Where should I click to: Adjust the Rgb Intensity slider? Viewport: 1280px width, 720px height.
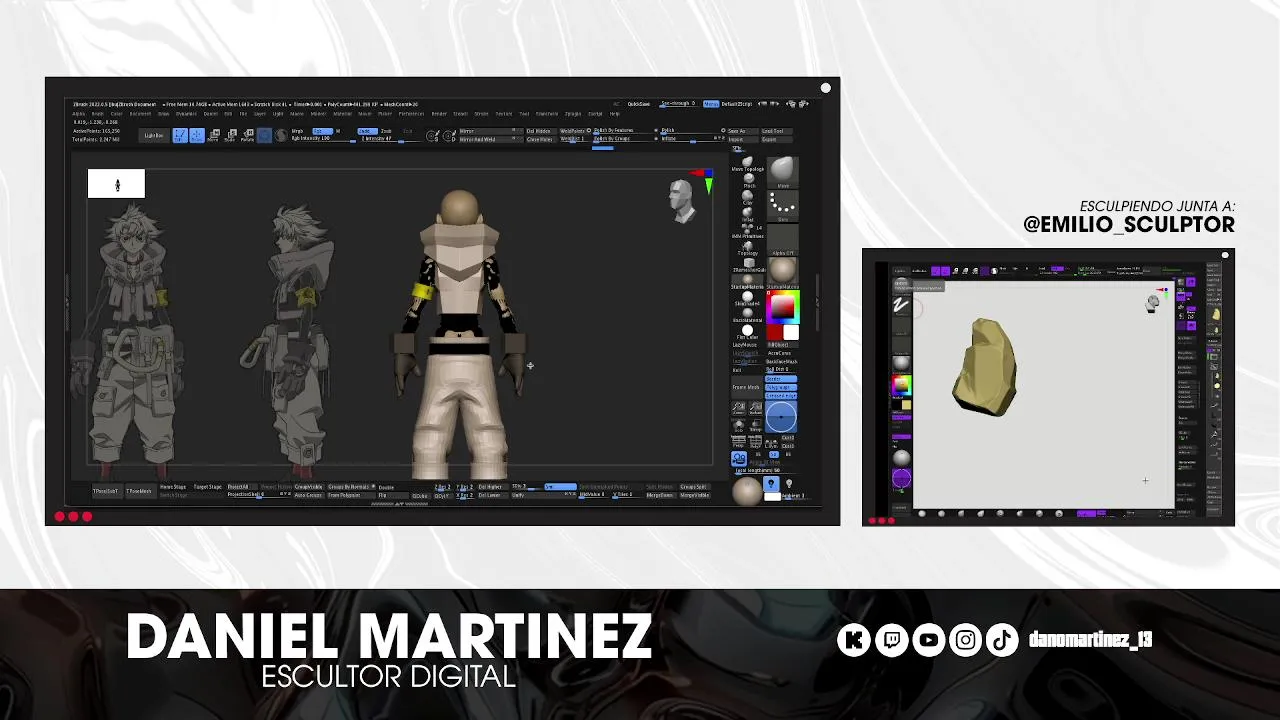(x=324, y=140)
